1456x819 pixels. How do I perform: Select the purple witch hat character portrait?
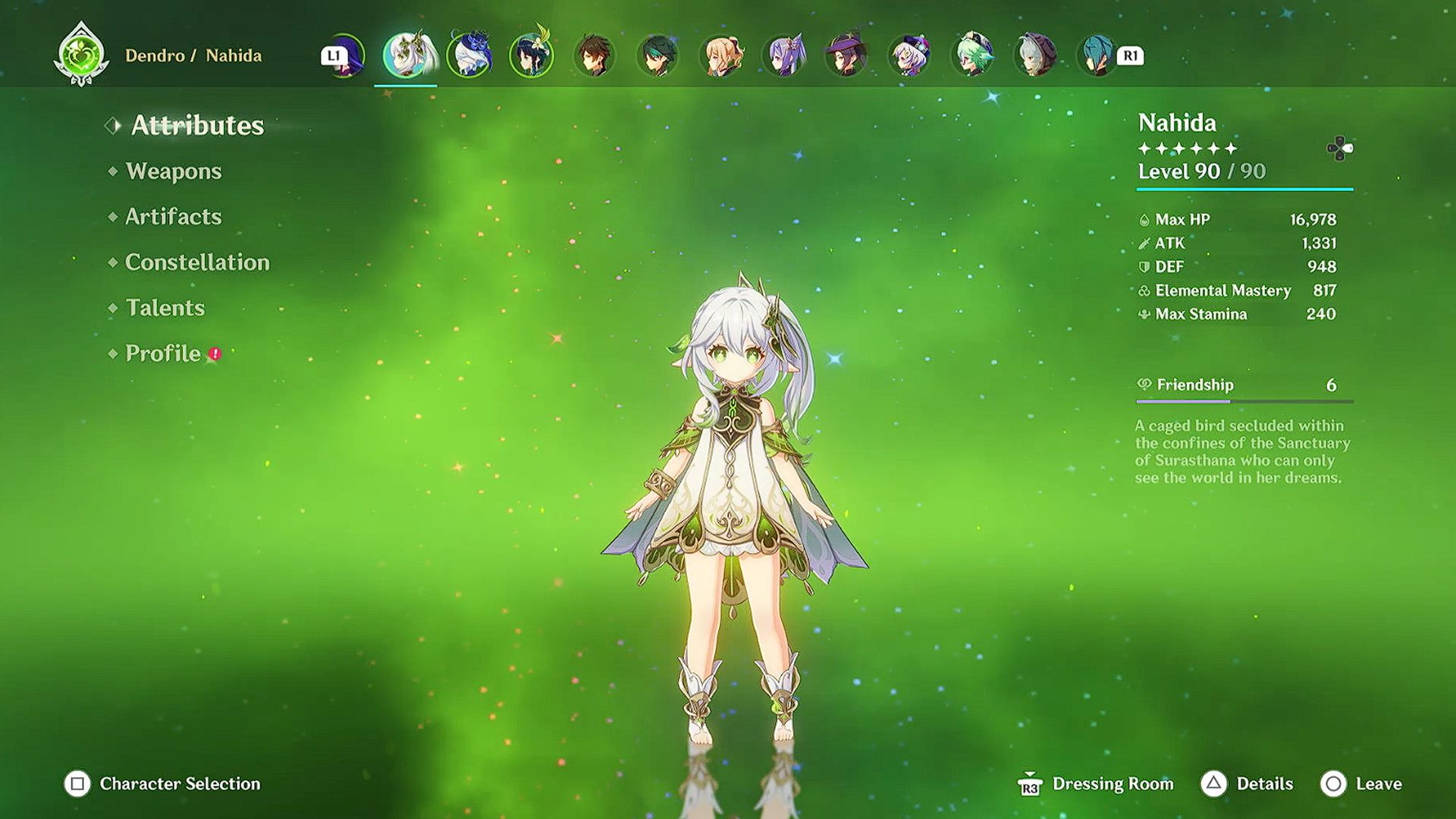(846, 55)
